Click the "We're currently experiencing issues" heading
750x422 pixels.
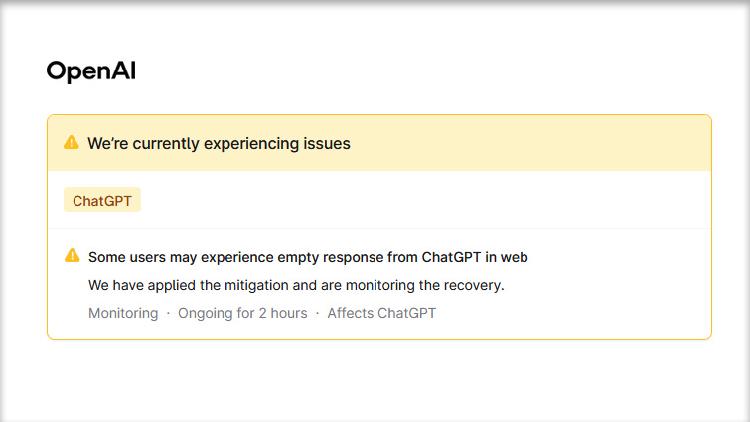(x=218, y=143)
